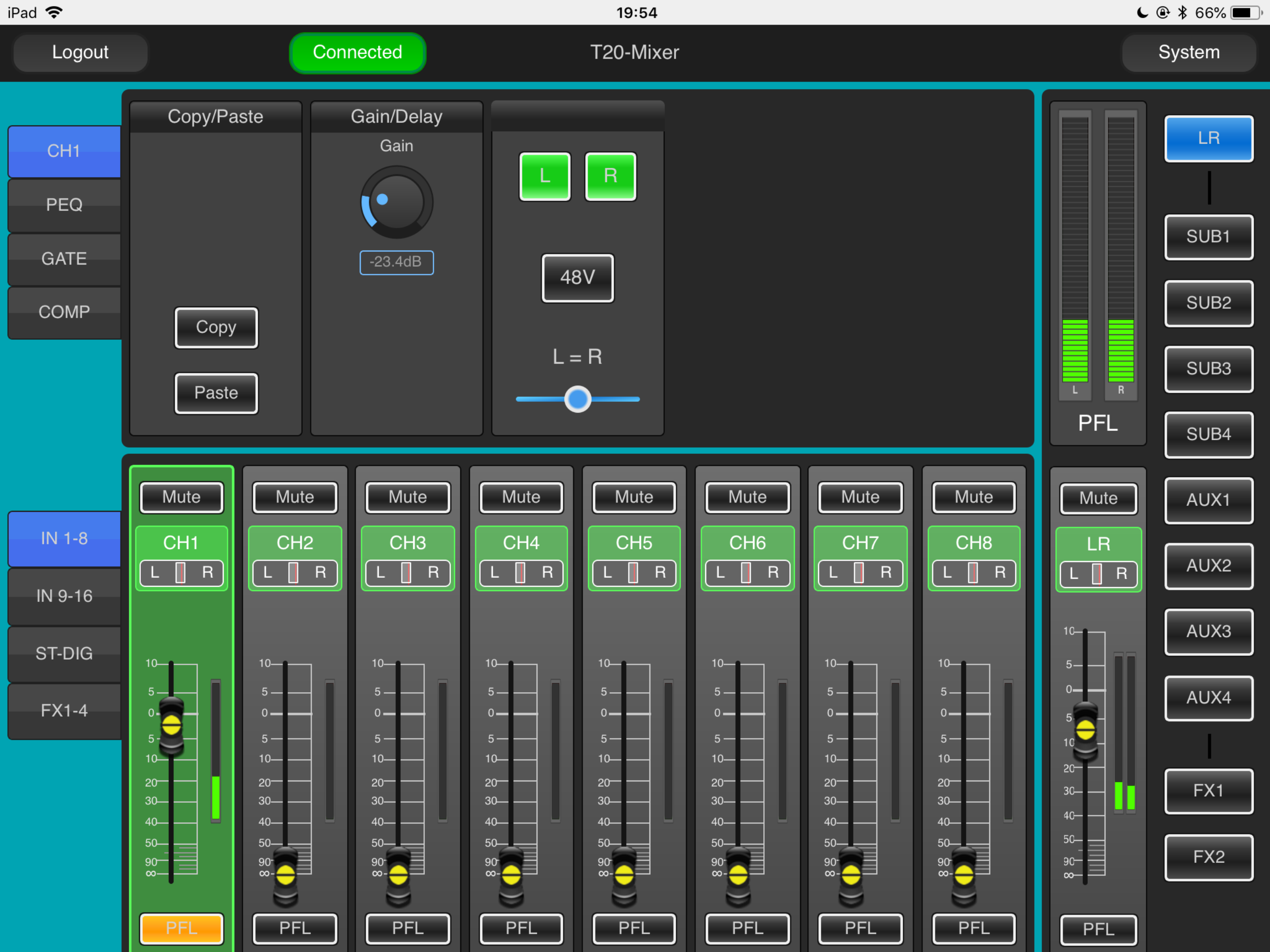Screen dimensions: 1270x952
Task: Copy the channel settings
Action: point(216,327)
